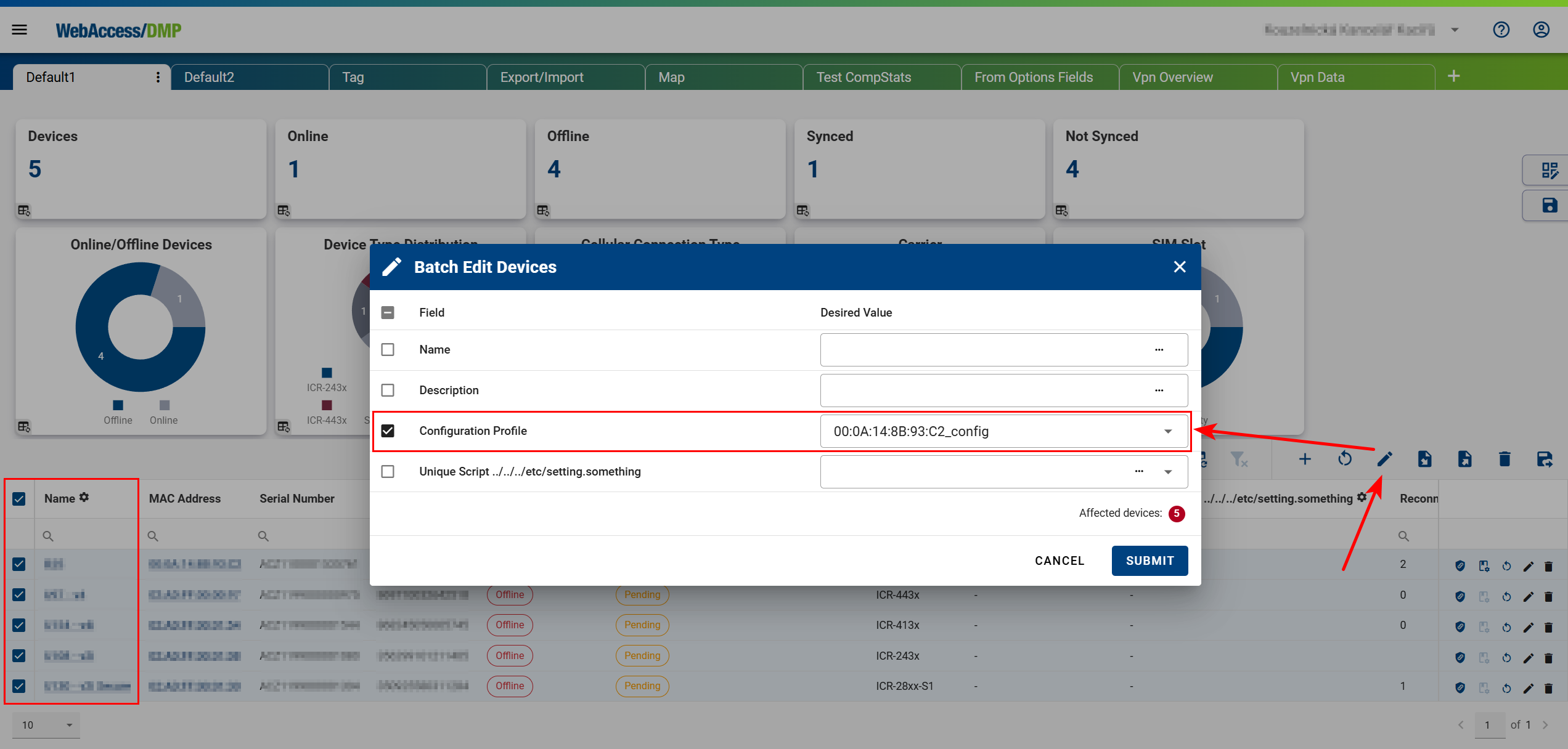The width and height of the screenshot is (1568, 749).
Task: Click the VPN shield icon on the first device row
Action: point(1460,564)
